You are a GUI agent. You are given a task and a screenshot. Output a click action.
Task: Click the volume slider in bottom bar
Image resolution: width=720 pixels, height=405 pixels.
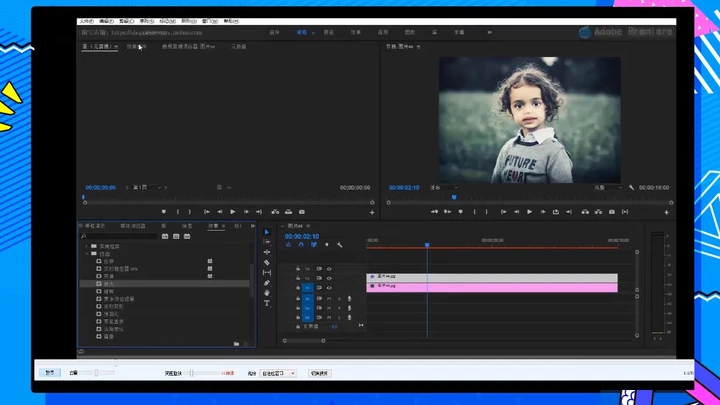pos(98,373)
